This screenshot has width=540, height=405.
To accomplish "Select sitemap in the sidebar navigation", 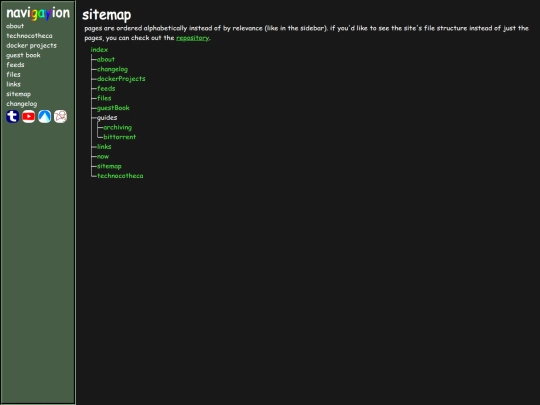I will point(18,94).
